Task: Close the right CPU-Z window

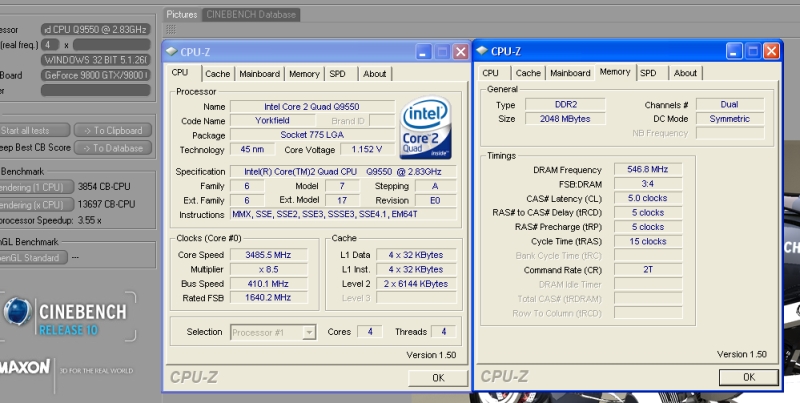Action: click(771, 51)
